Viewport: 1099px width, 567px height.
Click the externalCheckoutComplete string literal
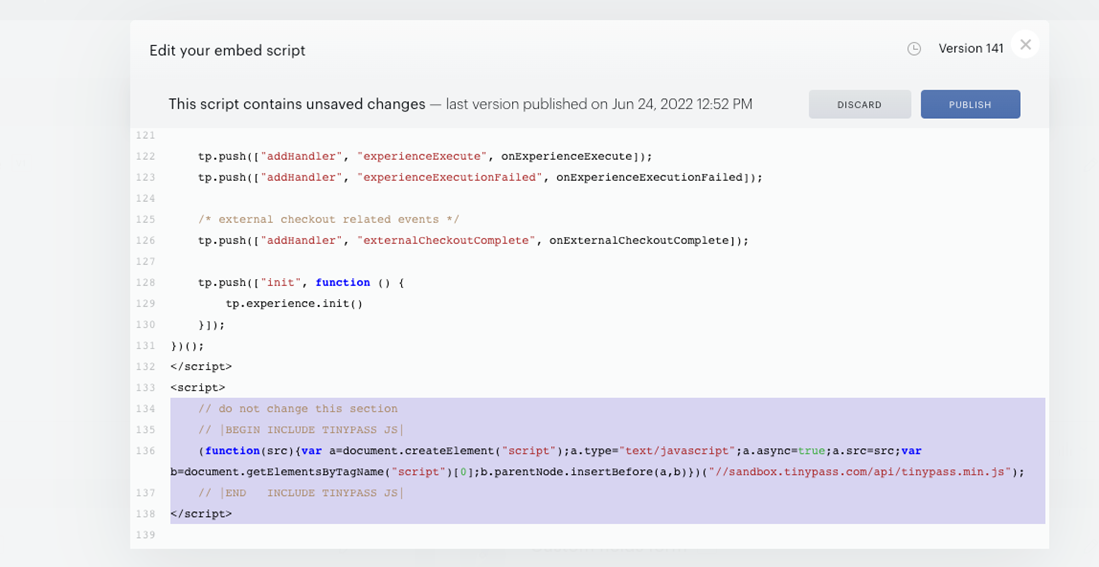pyautogui.click(x=446, y=240)
